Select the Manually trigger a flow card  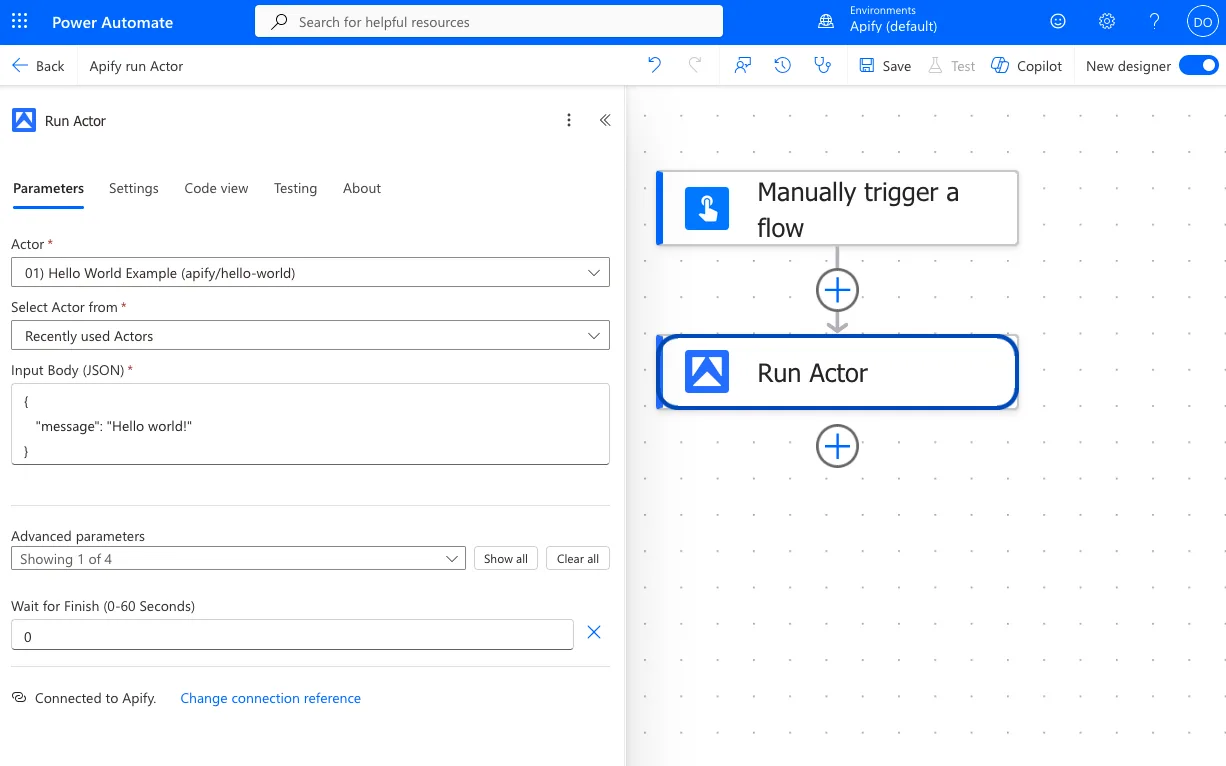coord(837,208)
